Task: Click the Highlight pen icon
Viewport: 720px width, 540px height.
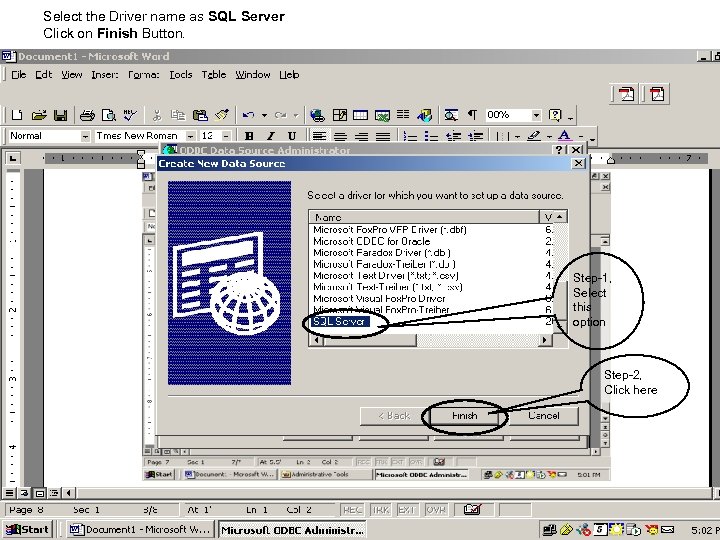Action: 534,136
